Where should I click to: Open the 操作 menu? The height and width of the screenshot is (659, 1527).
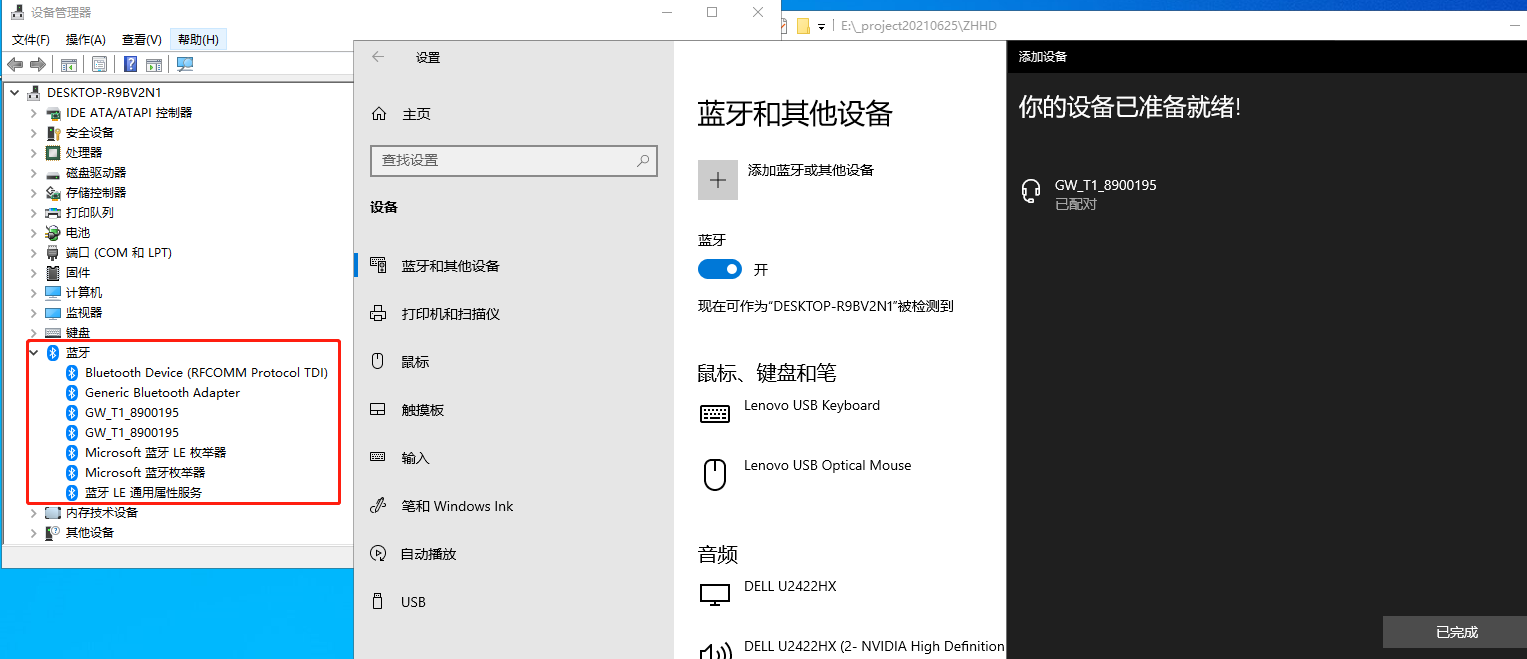point(85,39)
